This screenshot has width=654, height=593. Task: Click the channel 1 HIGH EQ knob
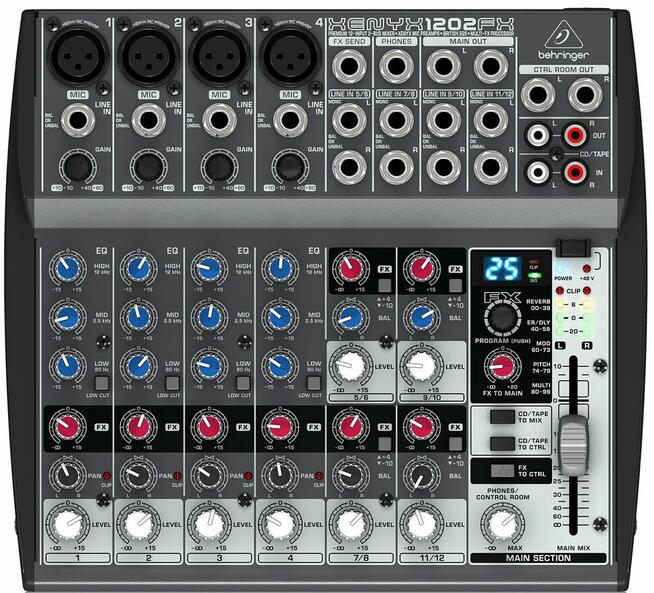67,269
